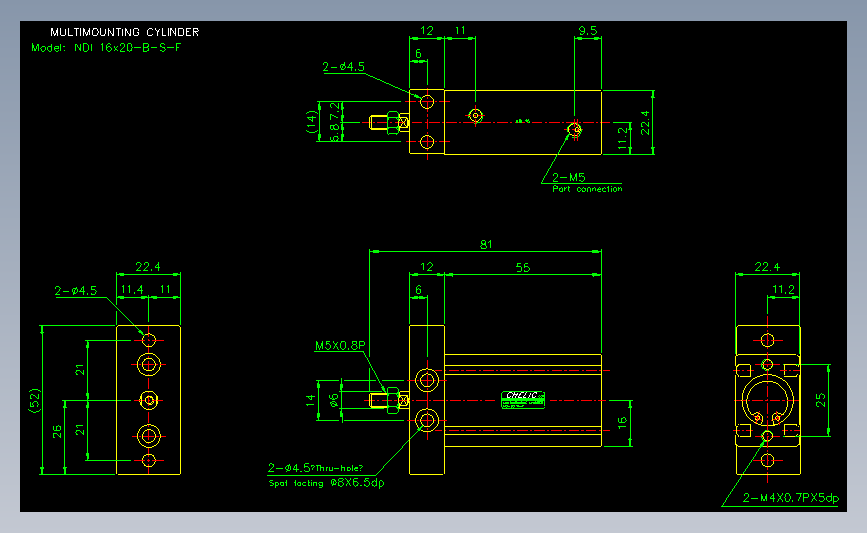
Task: Select the 25 dimension in right end view
Action: [x=820, y=400]
